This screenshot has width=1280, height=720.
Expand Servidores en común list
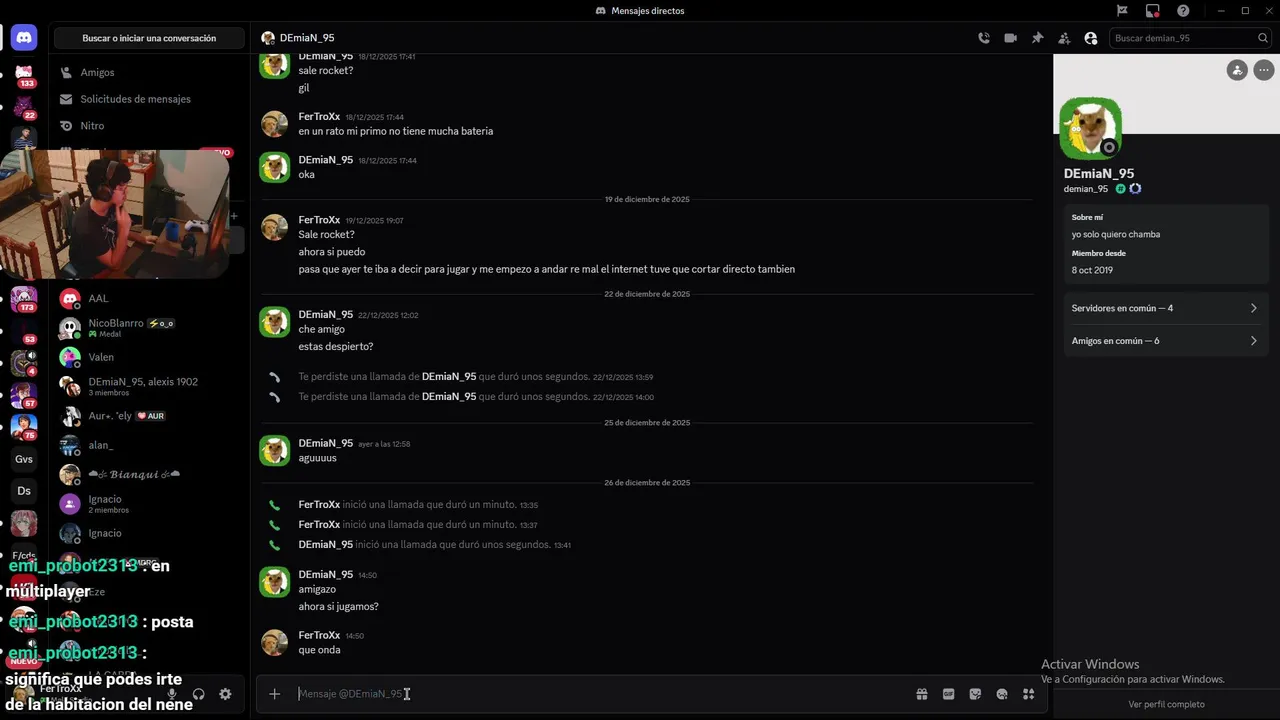(1164, 308)
